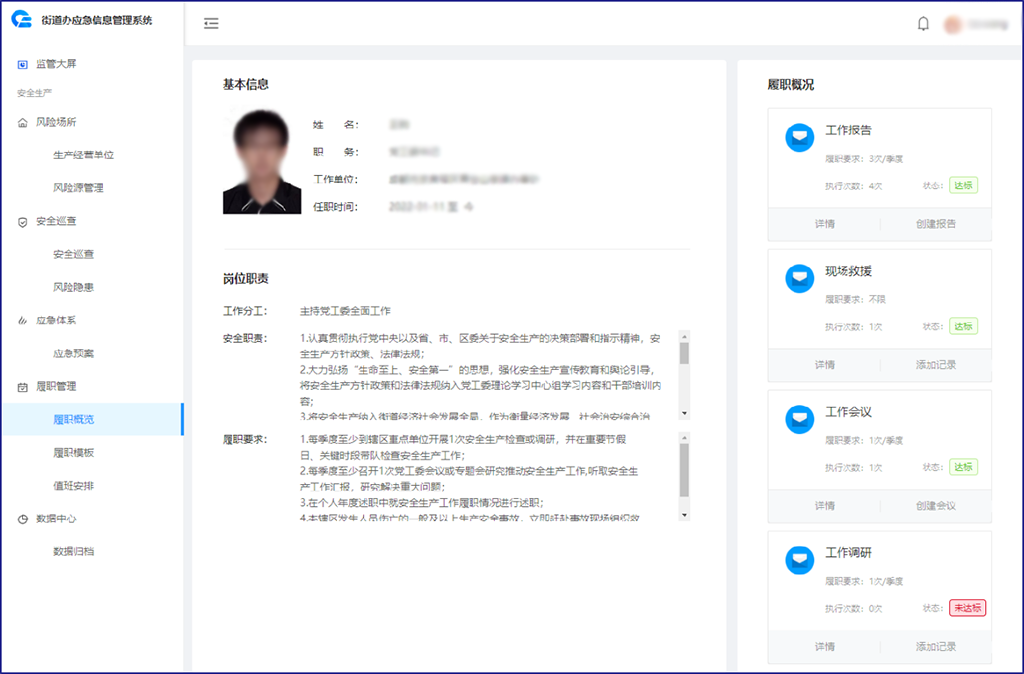Screen dimensions: 1024x674
Task: Click 添加记录 on 工作调研 card
Action: (x=936, y=647)
